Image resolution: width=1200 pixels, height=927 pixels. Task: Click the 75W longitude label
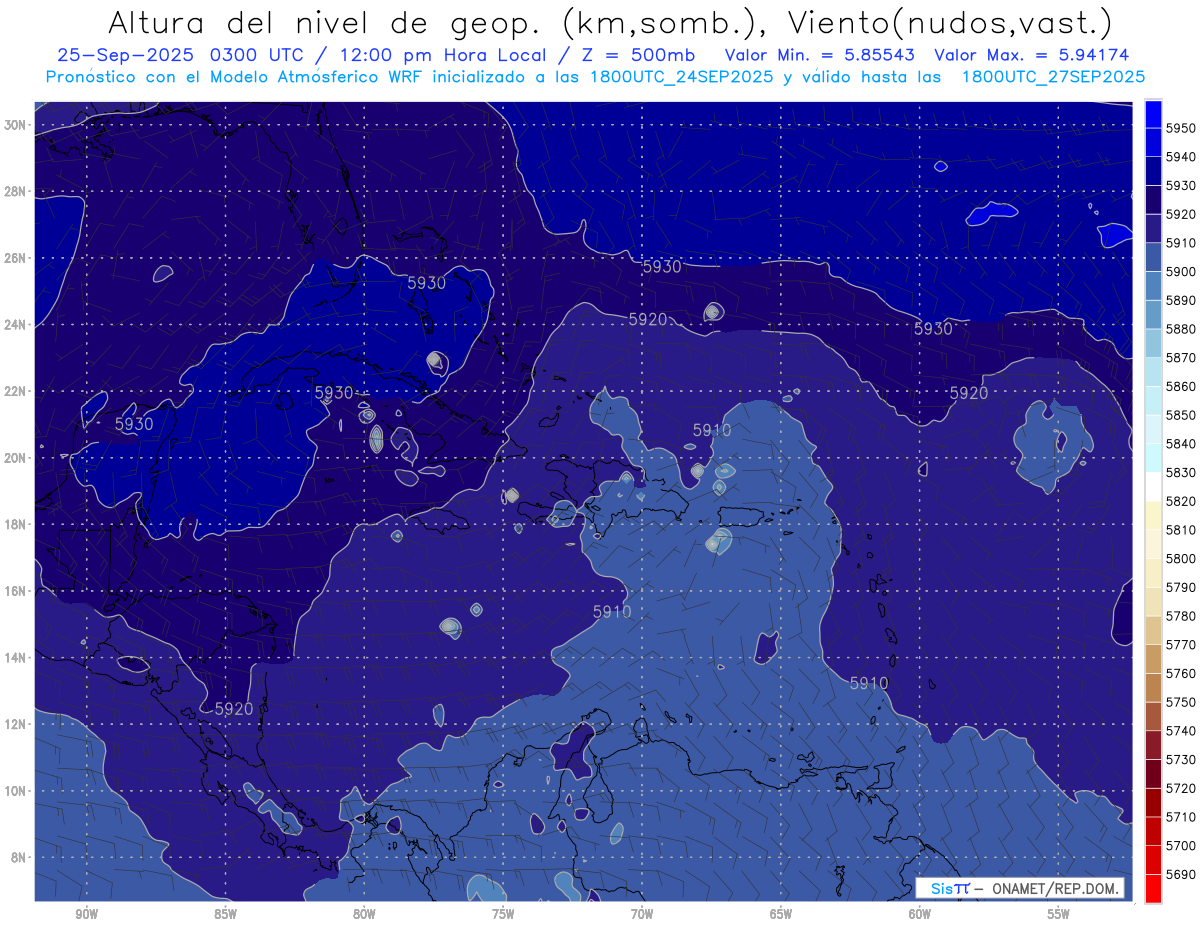tap(503, 914)
